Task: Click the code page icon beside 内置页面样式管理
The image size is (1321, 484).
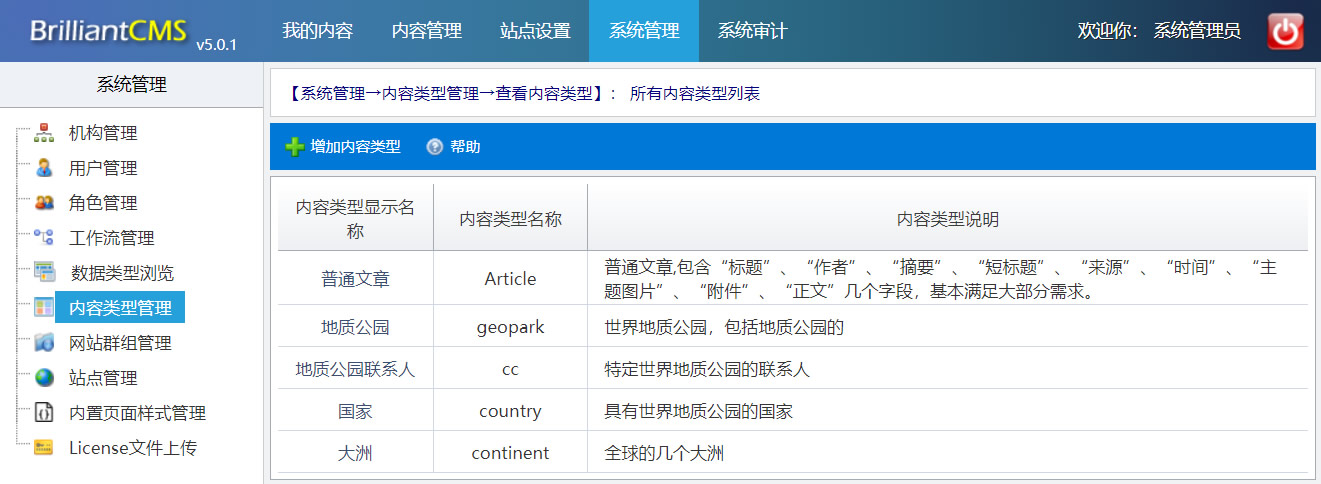Action: click(x=44, y=413)
